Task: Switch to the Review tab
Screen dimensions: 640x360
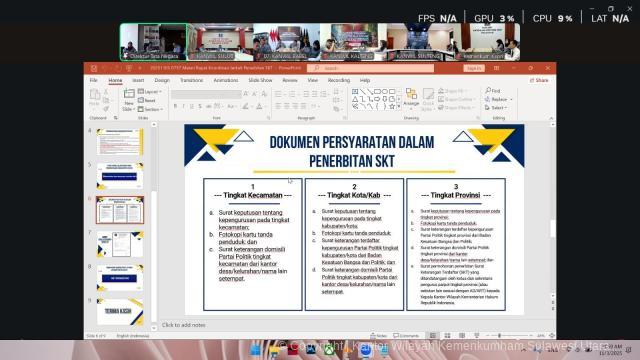Action: (290, 80)
